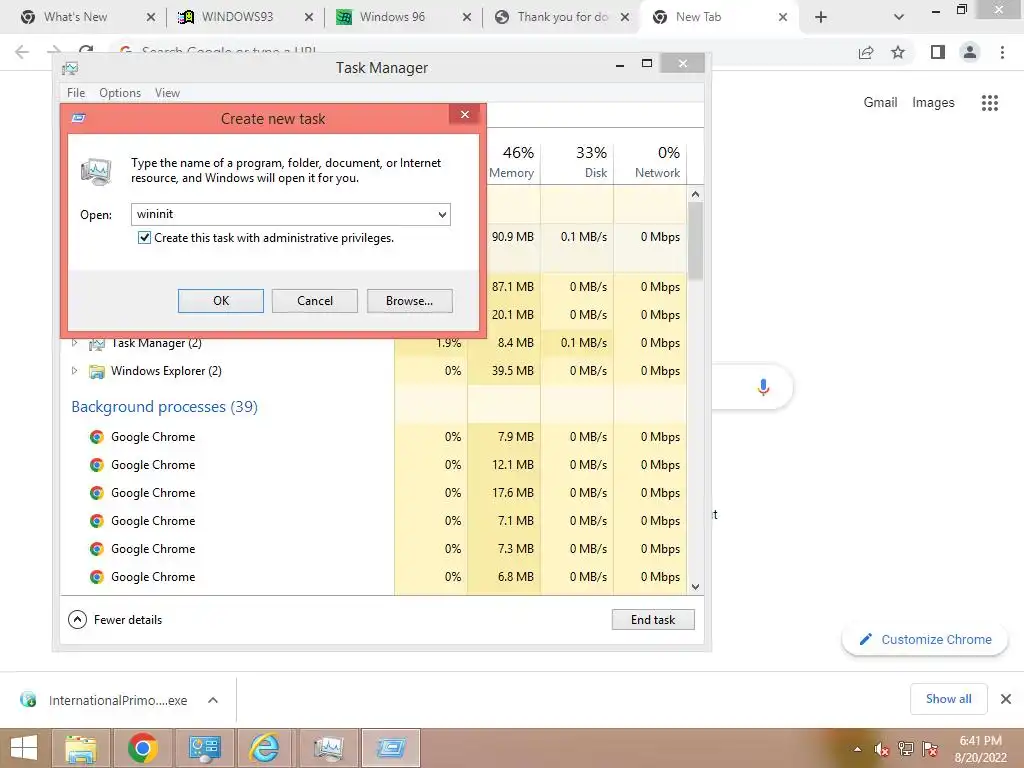Open a new Chrome tab with plus button
The height and width of the screenshot is (768, 1024).
pyautogui.click(x=821, y=17)
